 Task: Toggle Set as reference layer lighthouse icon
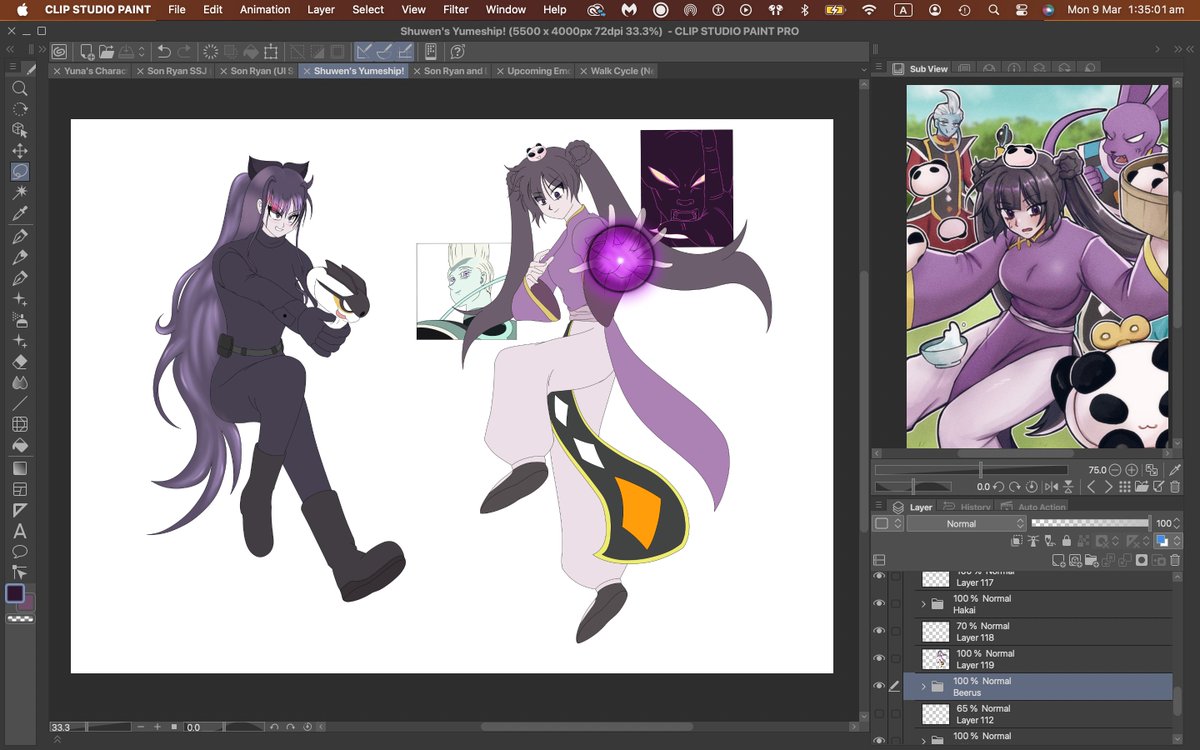[1033, 541]
